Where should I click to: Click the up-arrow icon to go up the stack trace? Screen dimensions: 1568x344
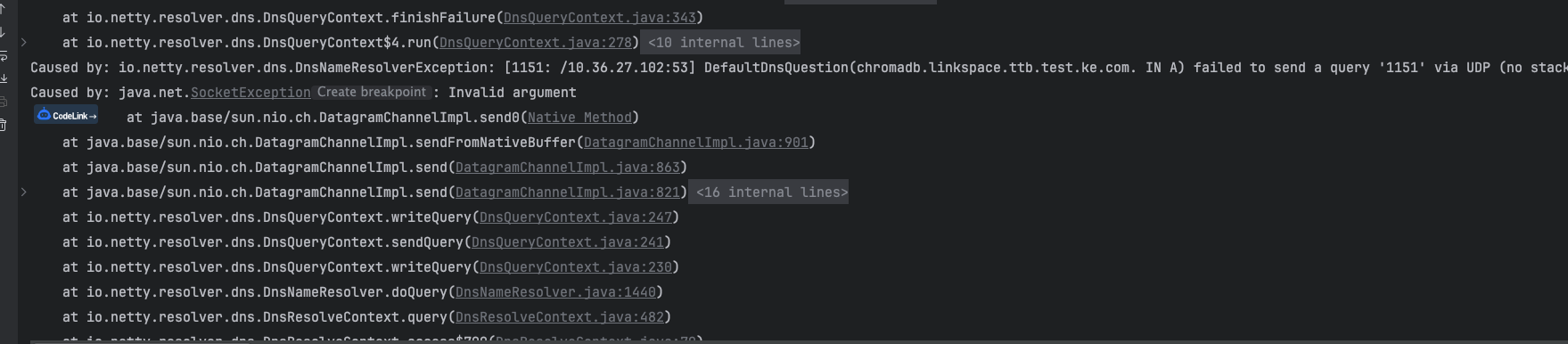(x=3, y=9)
